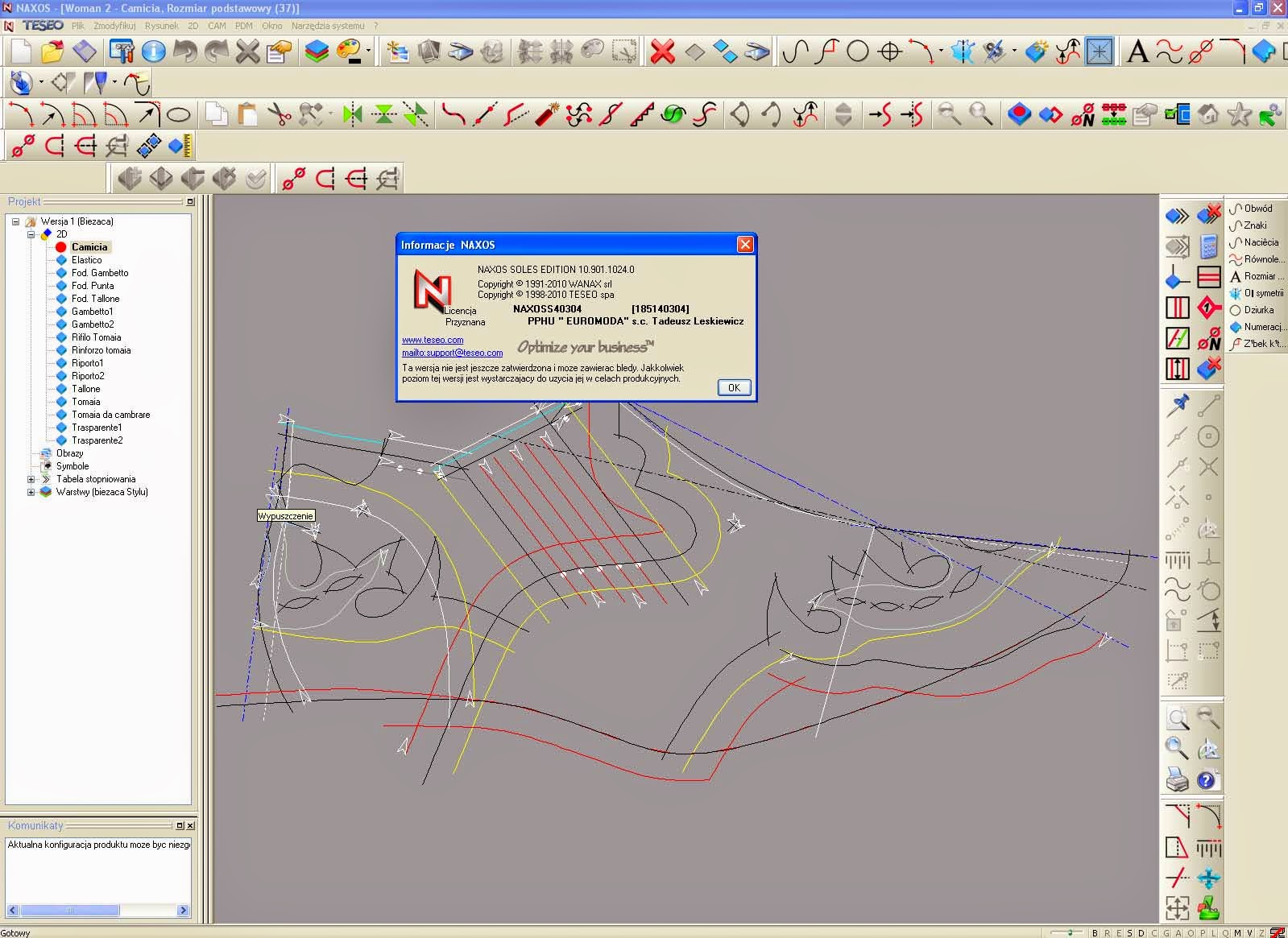1288x938 pixels.
Task: Click the green vertical mirror icon
Action: (x=352, y=115)
